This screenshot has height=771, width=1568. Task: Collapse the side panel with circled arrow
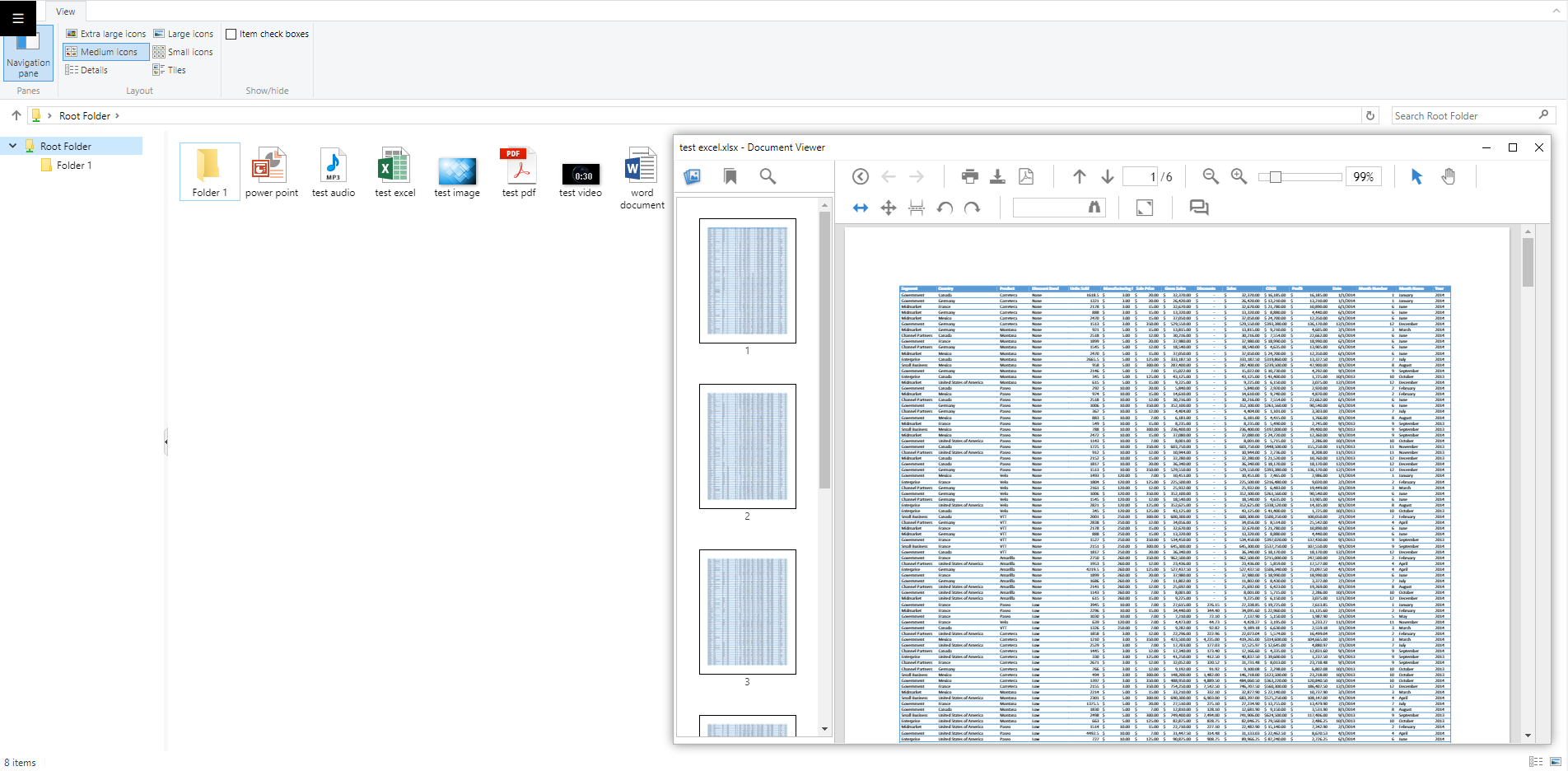pyautogui.click(x=861, y=176)
